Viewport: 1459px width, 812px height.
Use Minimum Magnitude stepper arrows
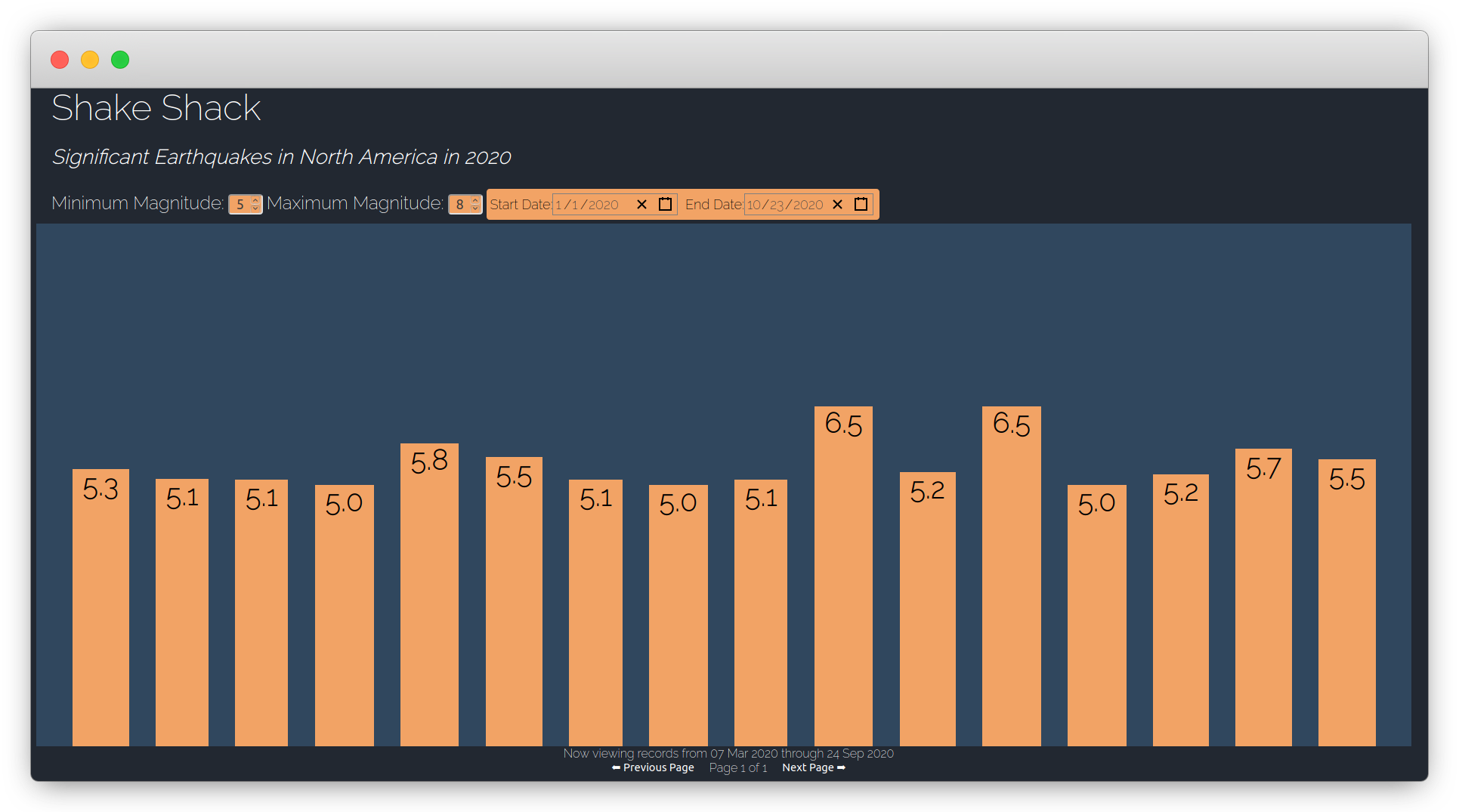pos(255,205)
